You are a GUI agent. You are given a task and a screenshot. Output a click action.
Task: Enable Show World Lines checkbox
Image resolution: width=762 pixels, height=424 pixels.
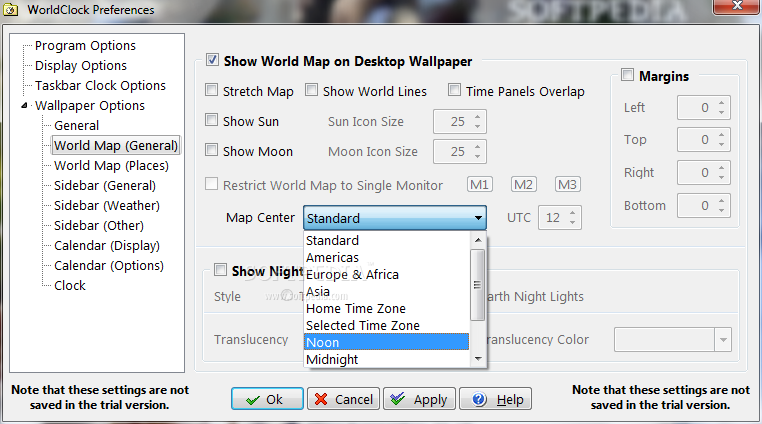(312, 90)
